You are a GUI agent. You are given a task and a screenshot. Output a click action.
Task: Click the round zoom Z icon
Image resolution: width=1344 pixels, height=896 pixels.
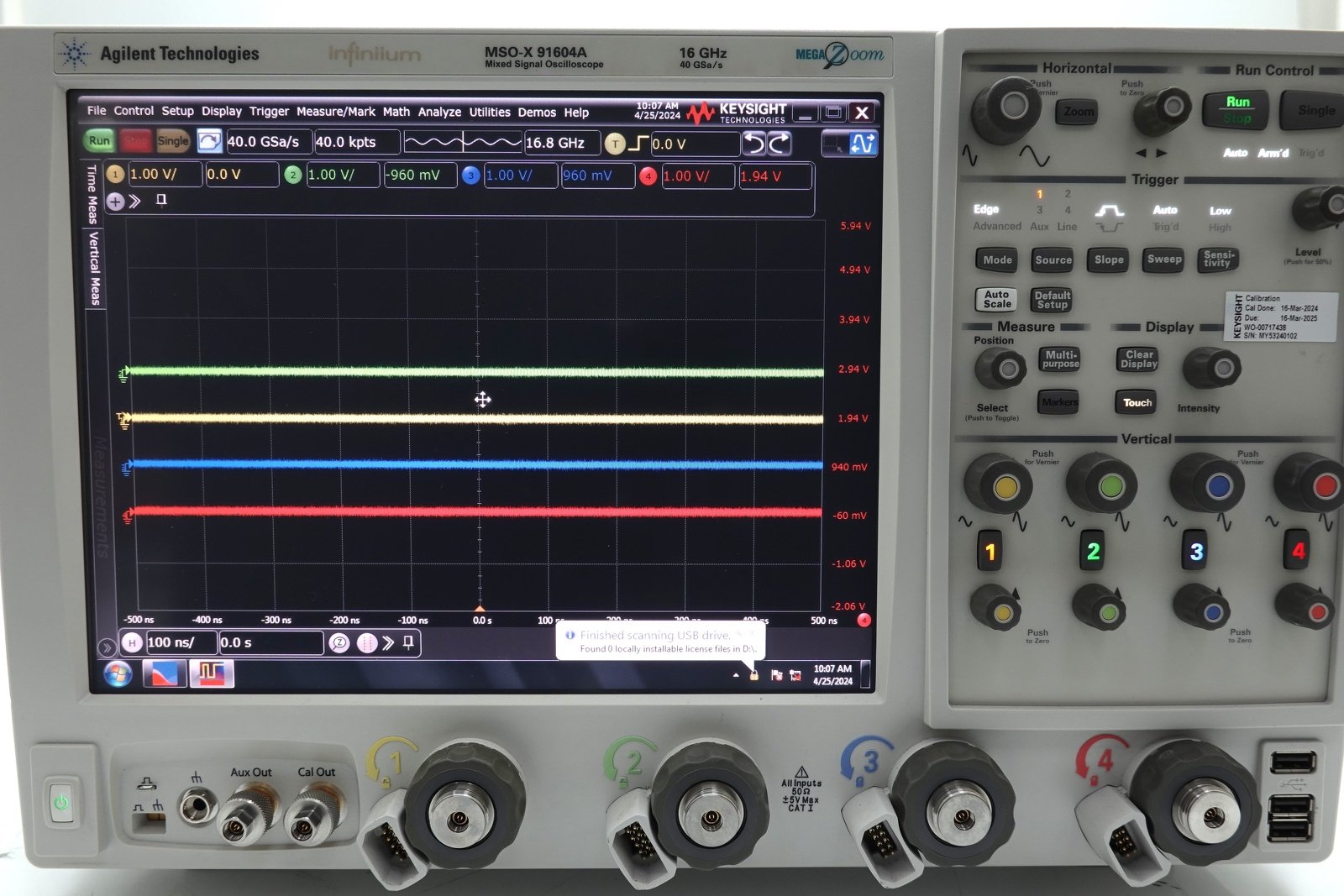pyautogui.click(x=339, y=643)
